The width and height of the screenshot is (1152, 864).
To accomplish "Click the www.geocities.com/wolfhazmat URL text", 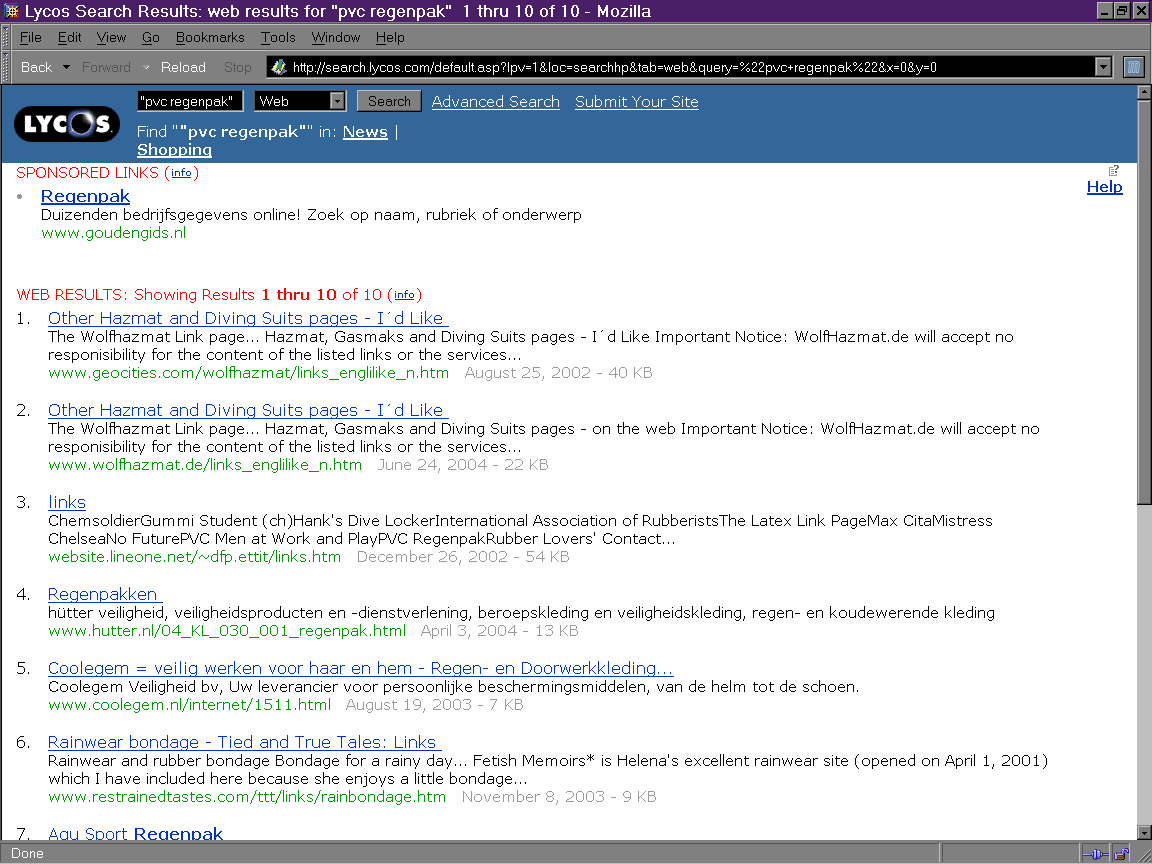I will click(x=248, y=372).
